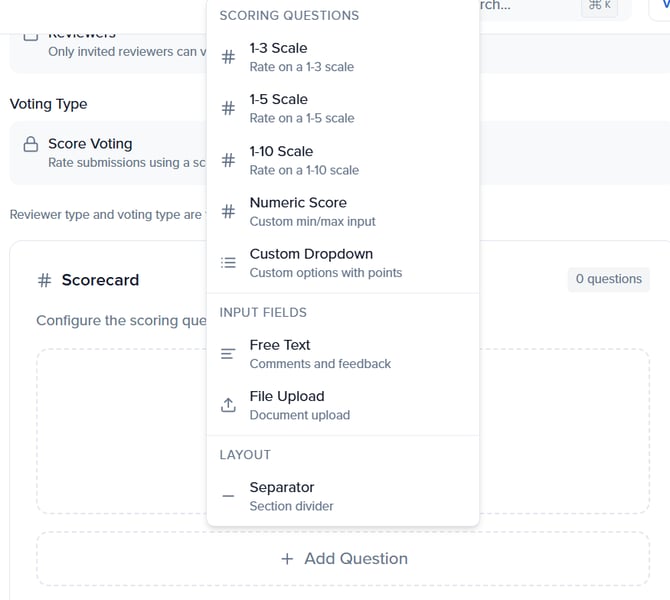Click the dash icon beside Separator

(228, 496)
